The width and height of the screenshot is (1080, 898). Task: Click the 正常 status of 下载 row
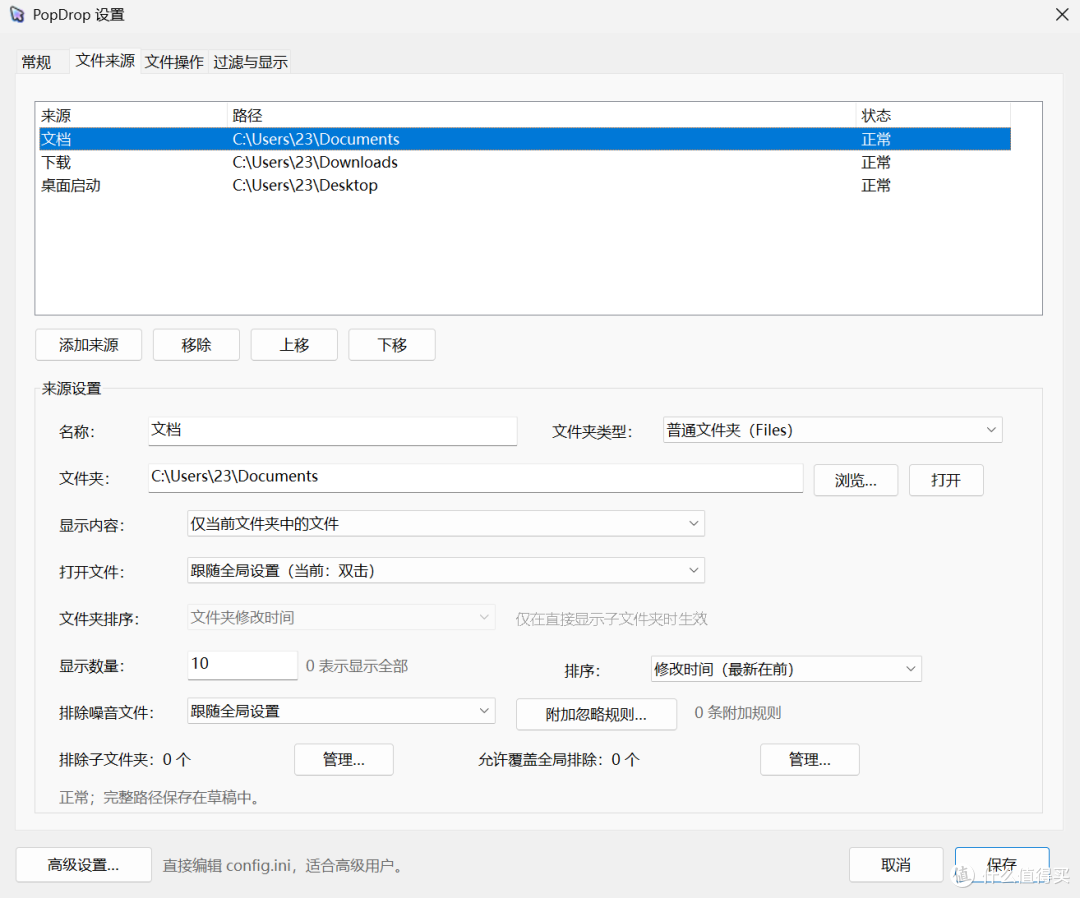click(x=876, y=163)
